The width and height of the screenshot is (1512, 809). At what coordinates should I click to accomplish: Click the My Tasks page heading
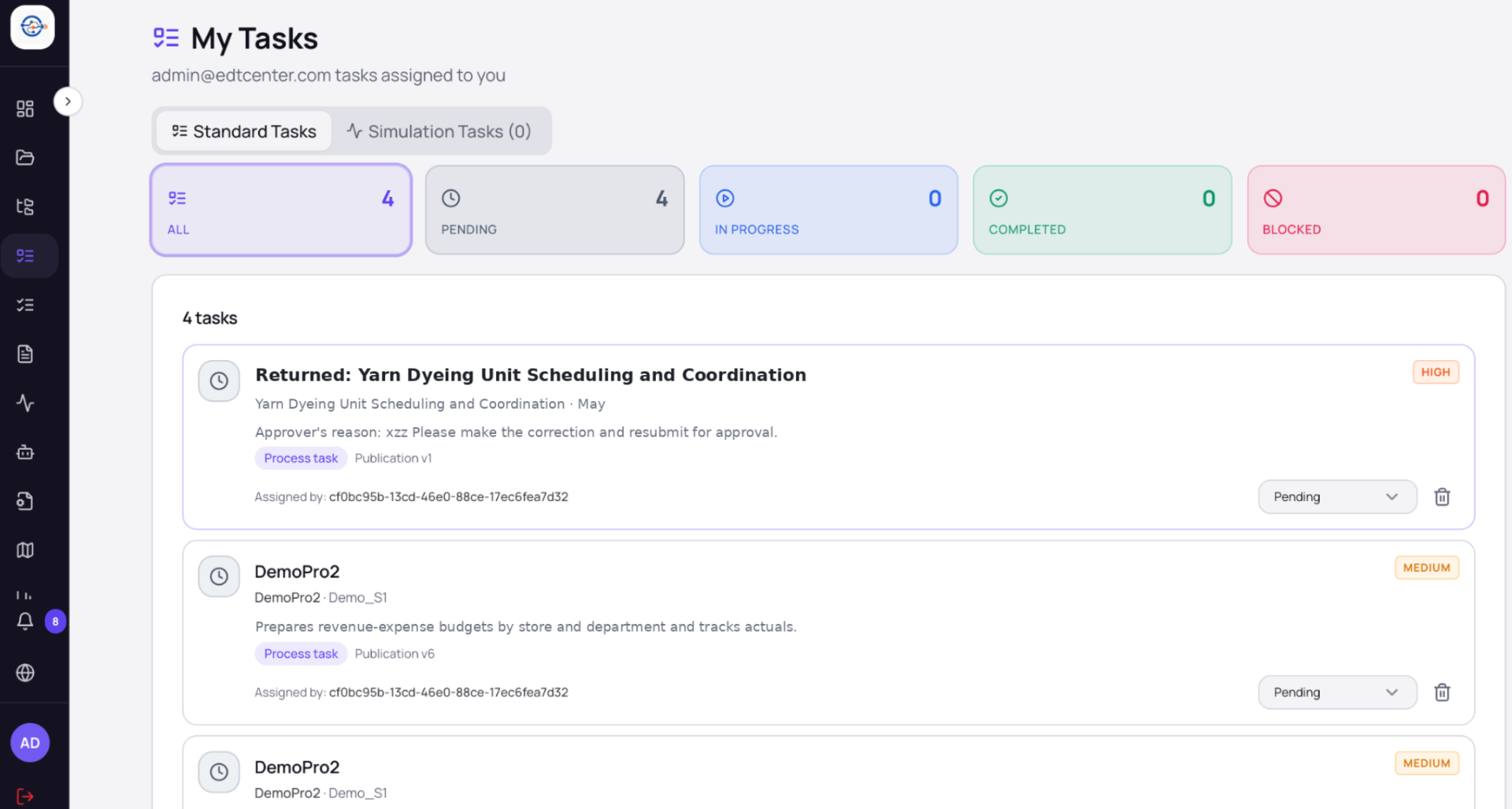(254, 39)
